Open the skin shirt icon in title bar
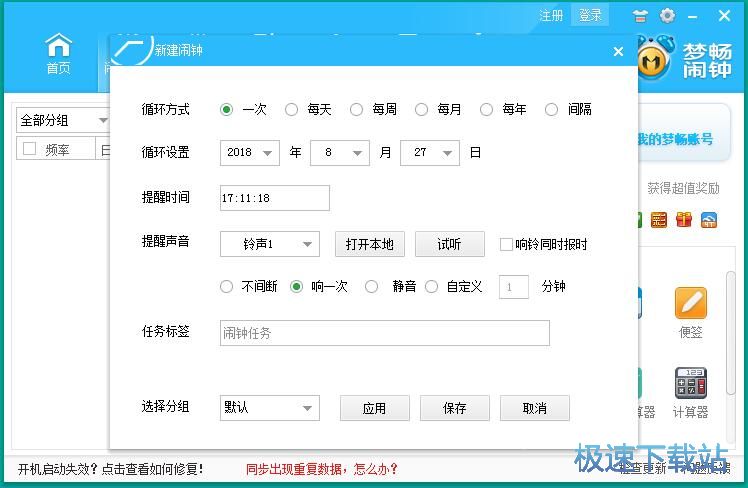Viewport: 748px width, 488px height. (640, 16)
